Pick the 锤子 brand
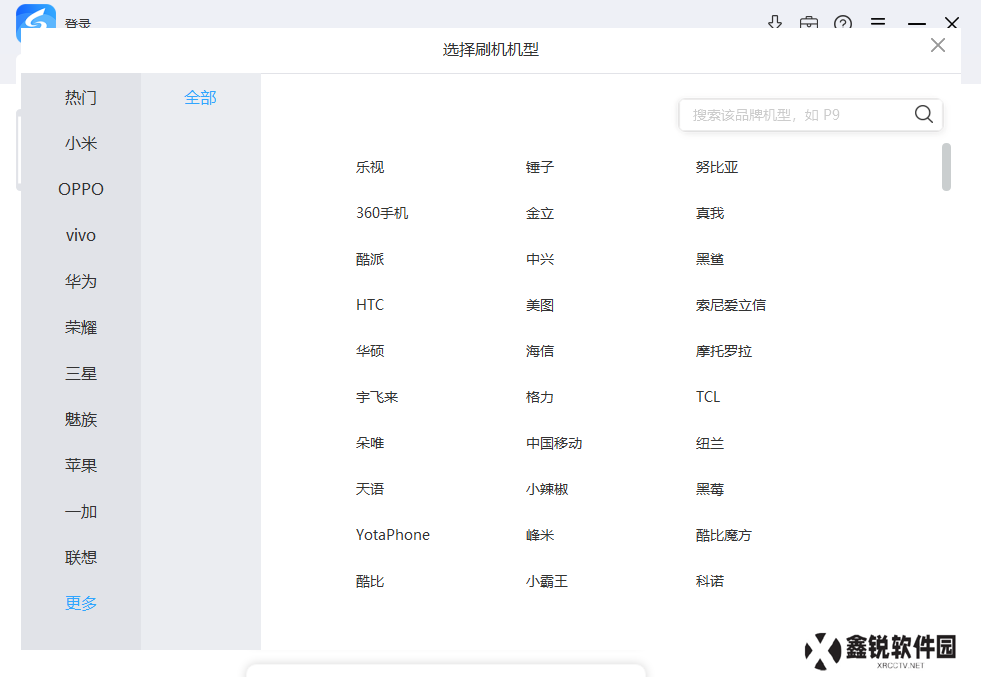 (539, 167)
